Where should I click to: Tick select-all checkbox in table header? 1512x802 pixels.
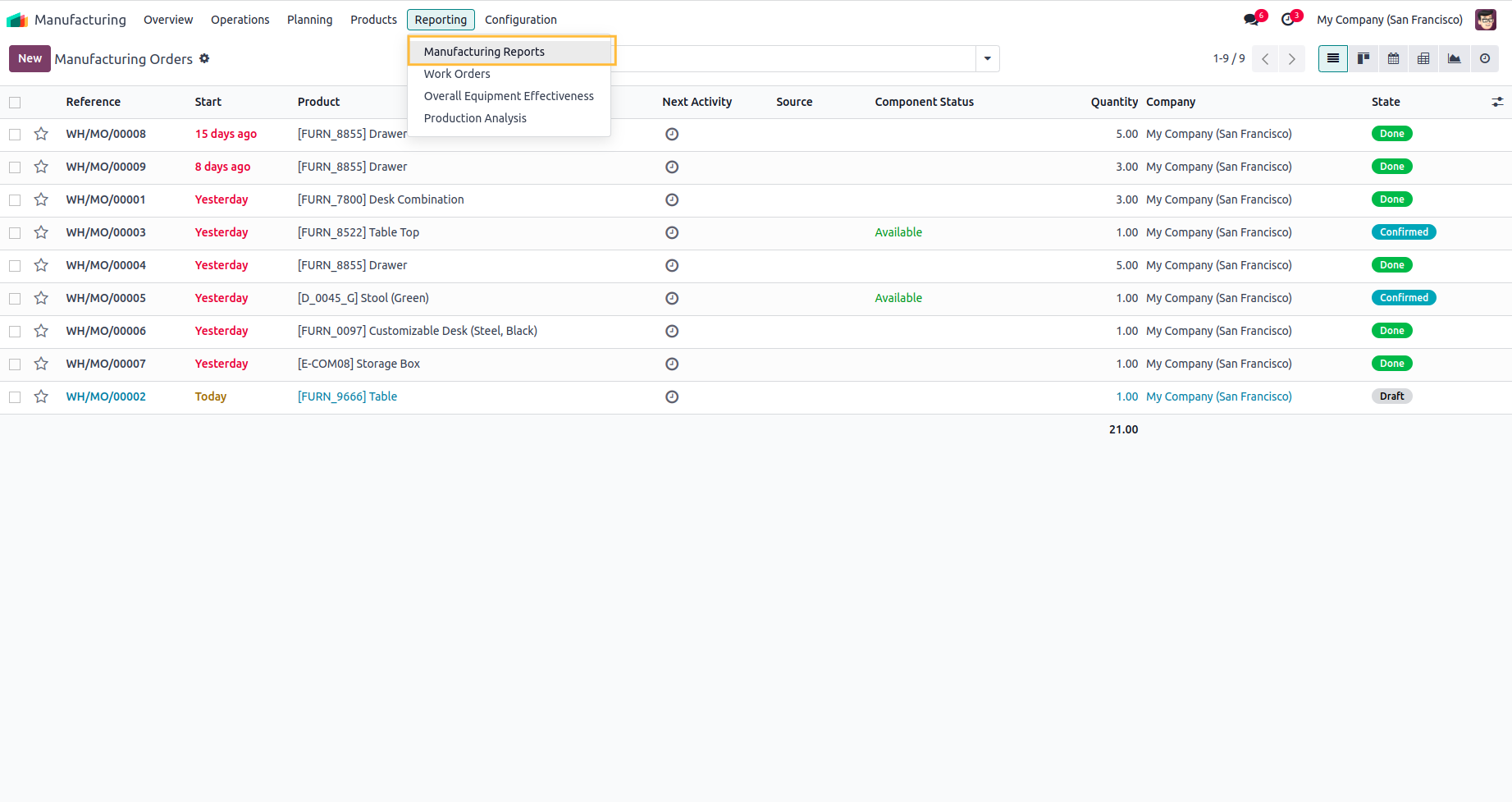(15, 103)
